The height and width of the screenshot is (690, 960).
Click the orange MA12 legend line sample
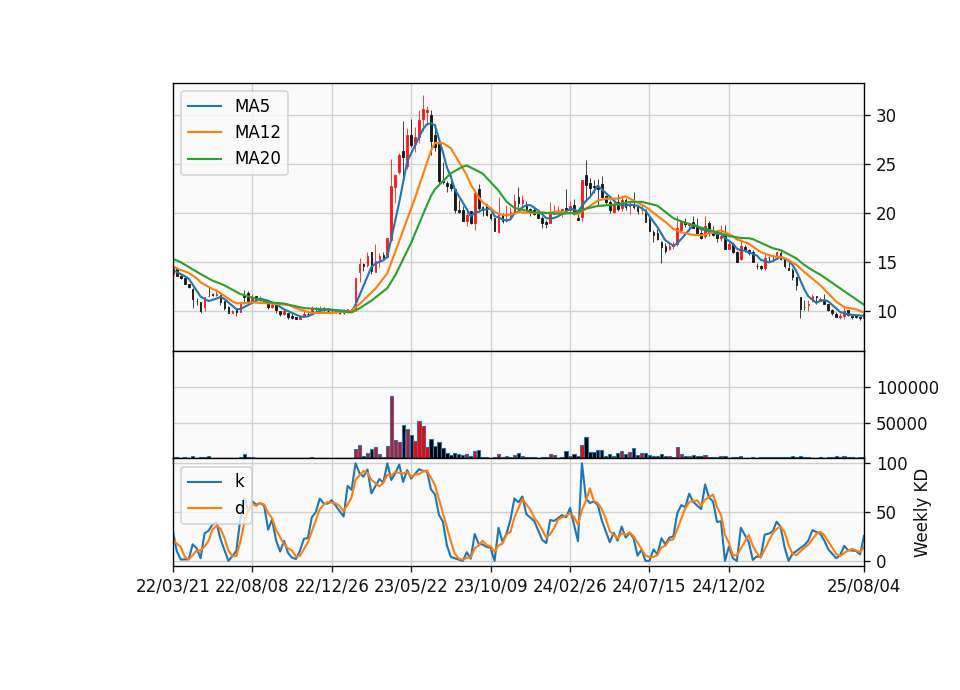click(204, 132)
